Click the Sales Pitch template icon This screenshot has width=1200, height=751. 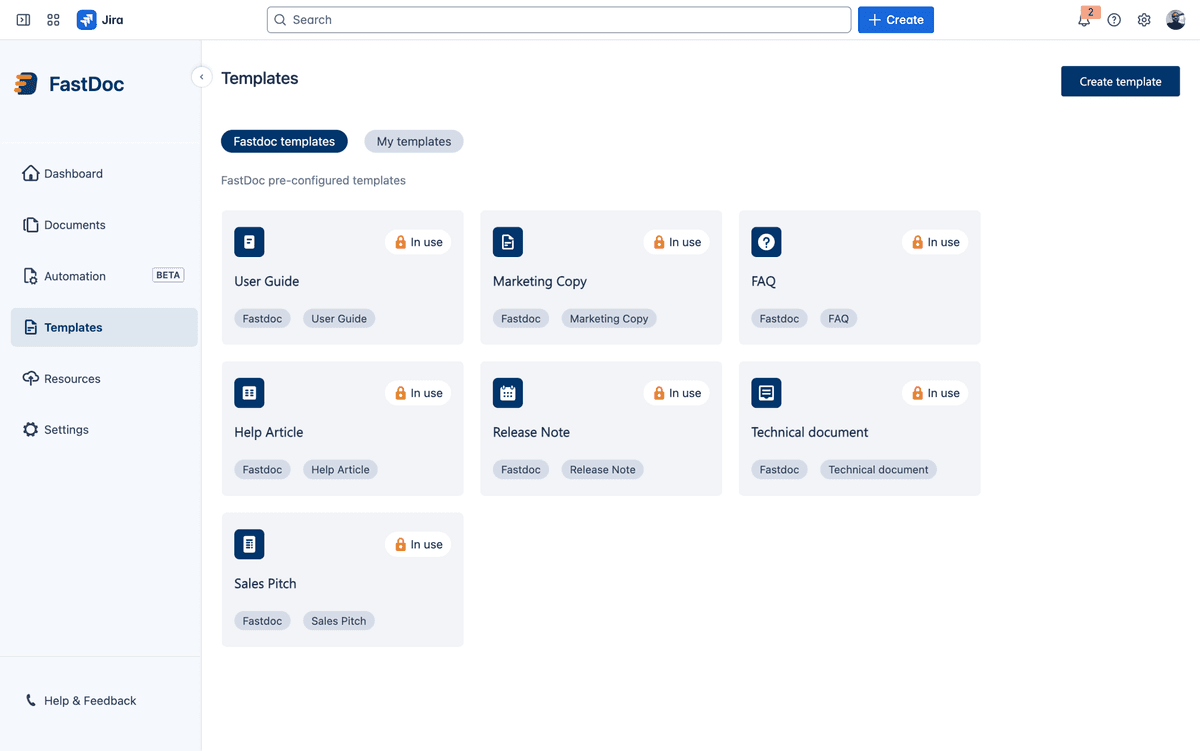(x=248, y=543)
